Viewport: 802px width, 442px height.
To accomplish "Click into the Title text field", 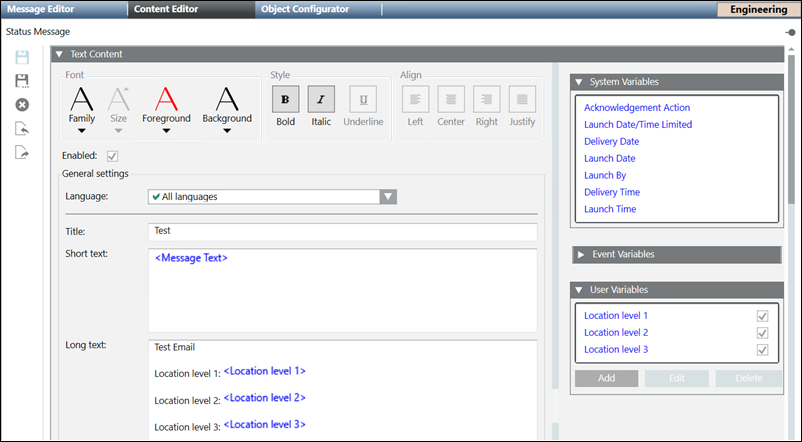I will pyautogui.click(x=342, y=231).
